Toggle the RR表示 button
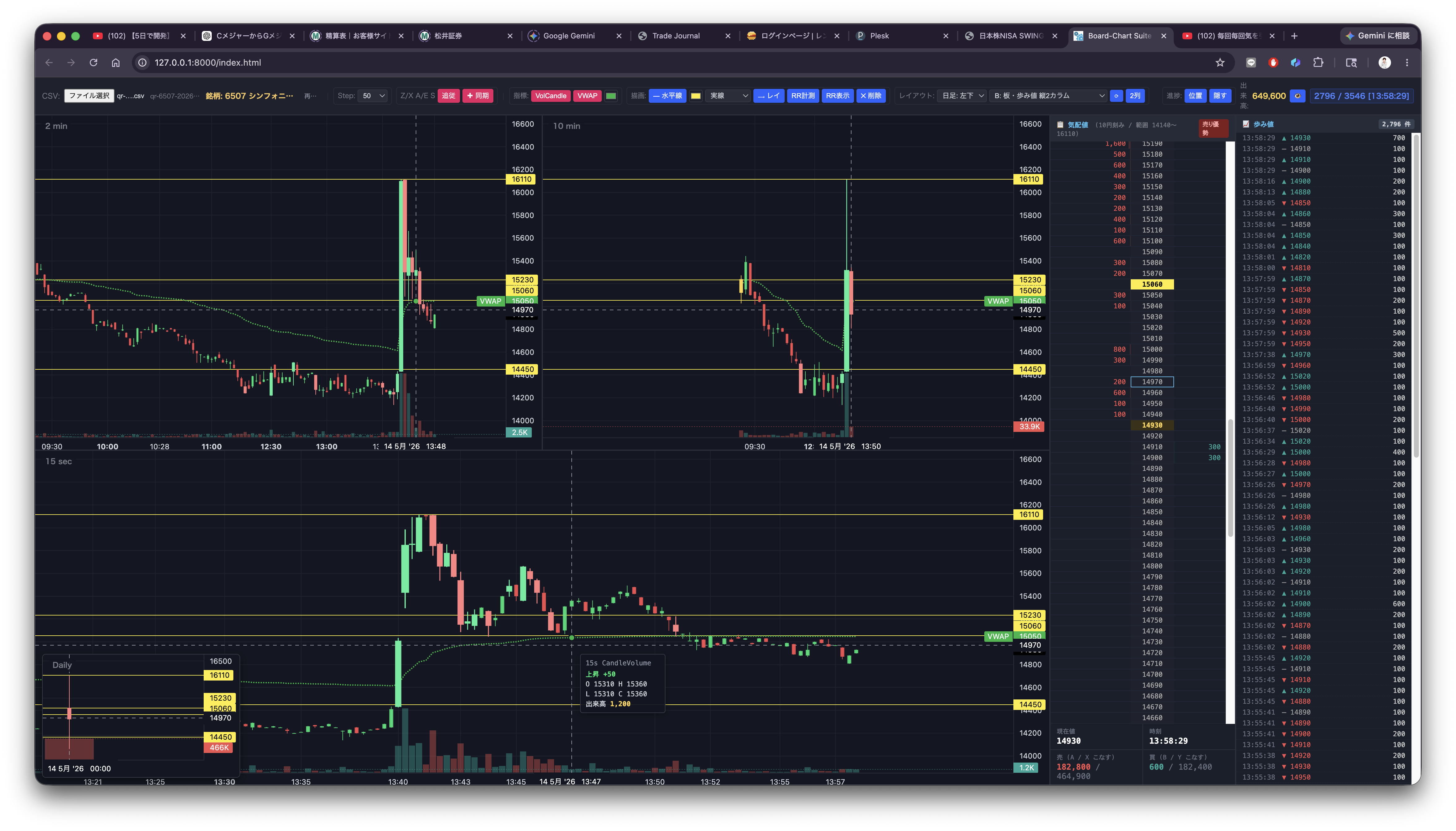This screenshot has width=1456, height=831. point(837,95)
